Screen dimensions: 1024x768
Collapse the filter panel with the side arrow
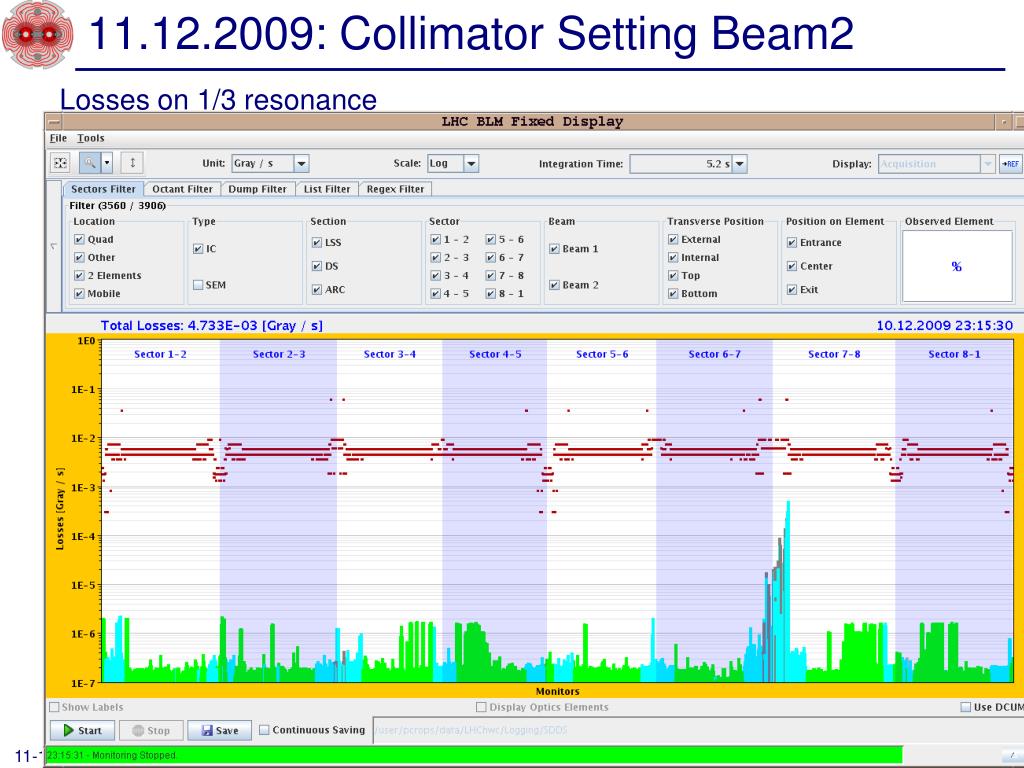coord(54,246)
